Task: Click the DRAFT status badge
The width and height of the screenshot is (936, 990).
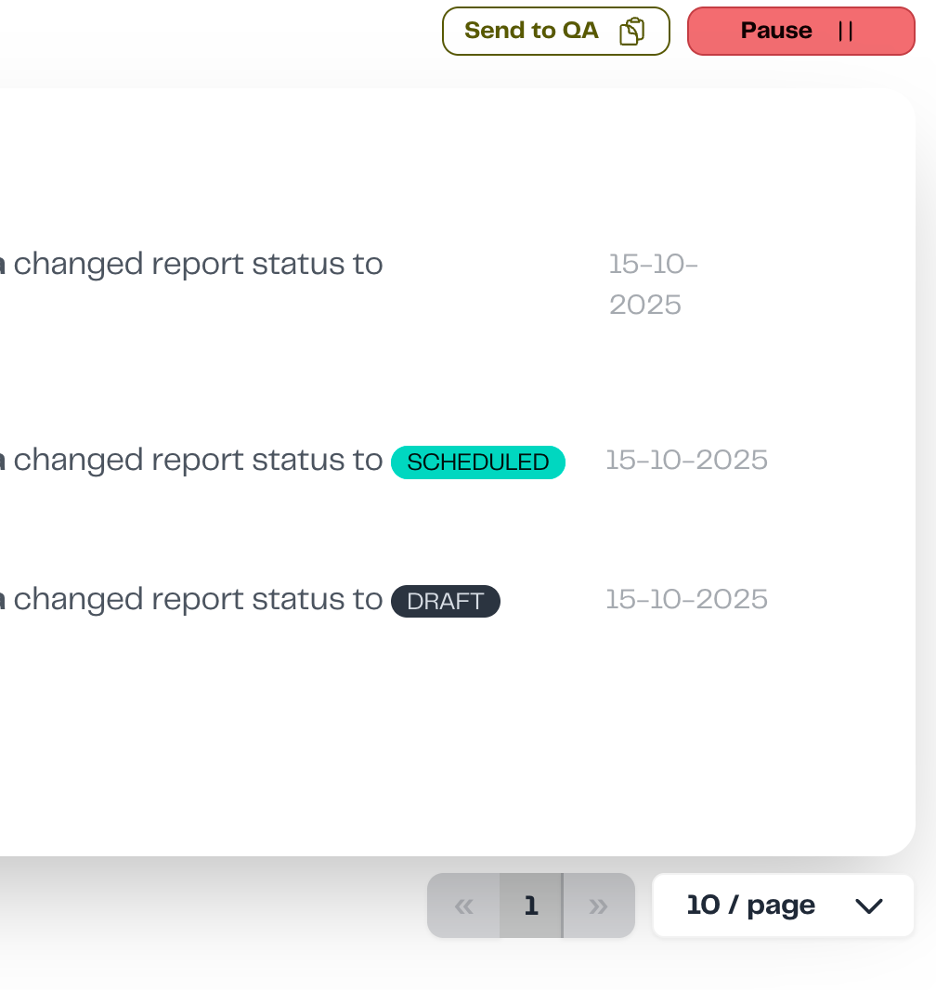Action: (x=445, y=601)
